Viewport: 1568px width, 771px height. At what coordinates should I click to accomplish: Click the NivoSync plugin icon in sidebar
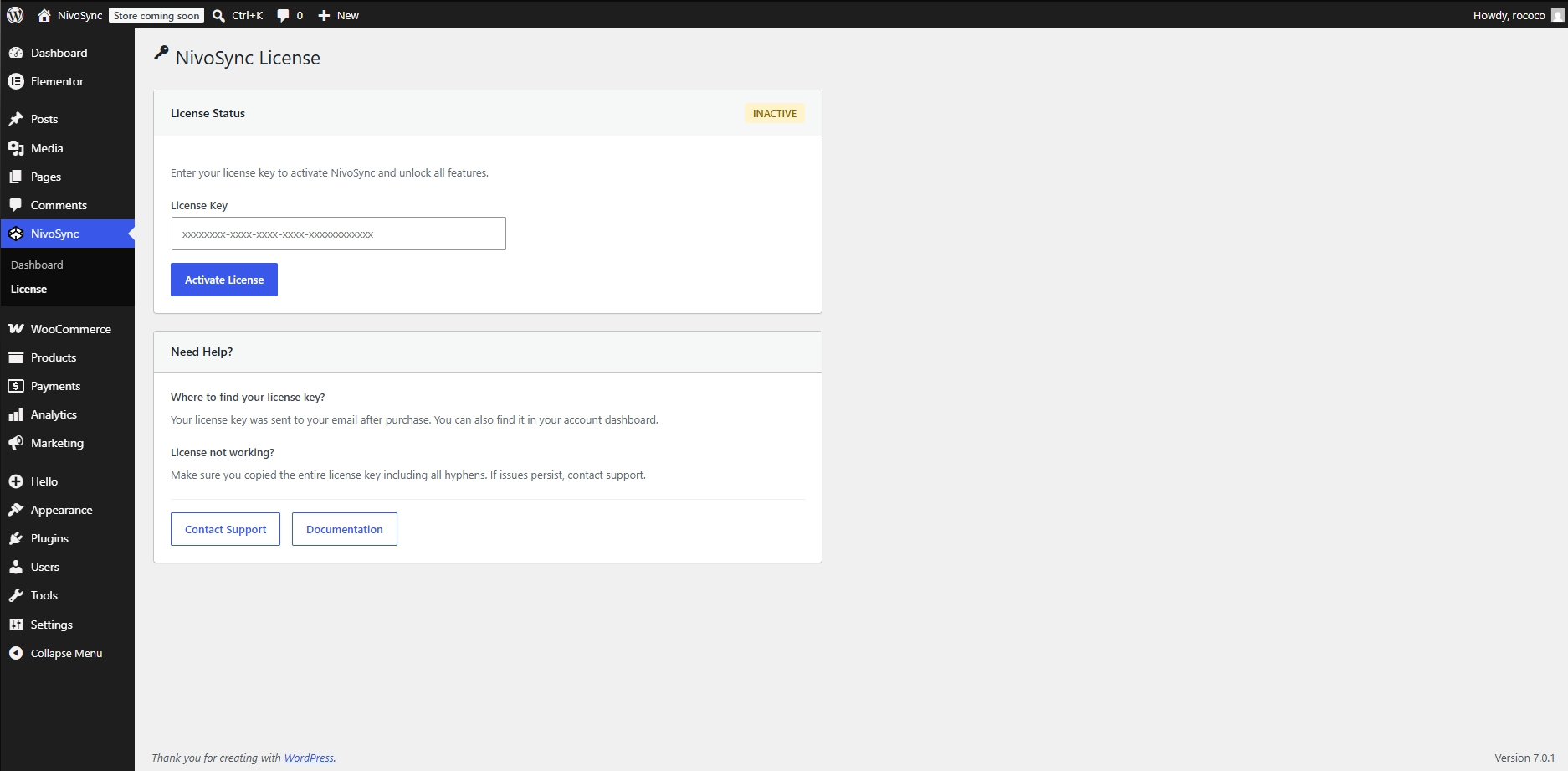pyautogui.click(x=16, y=234)
